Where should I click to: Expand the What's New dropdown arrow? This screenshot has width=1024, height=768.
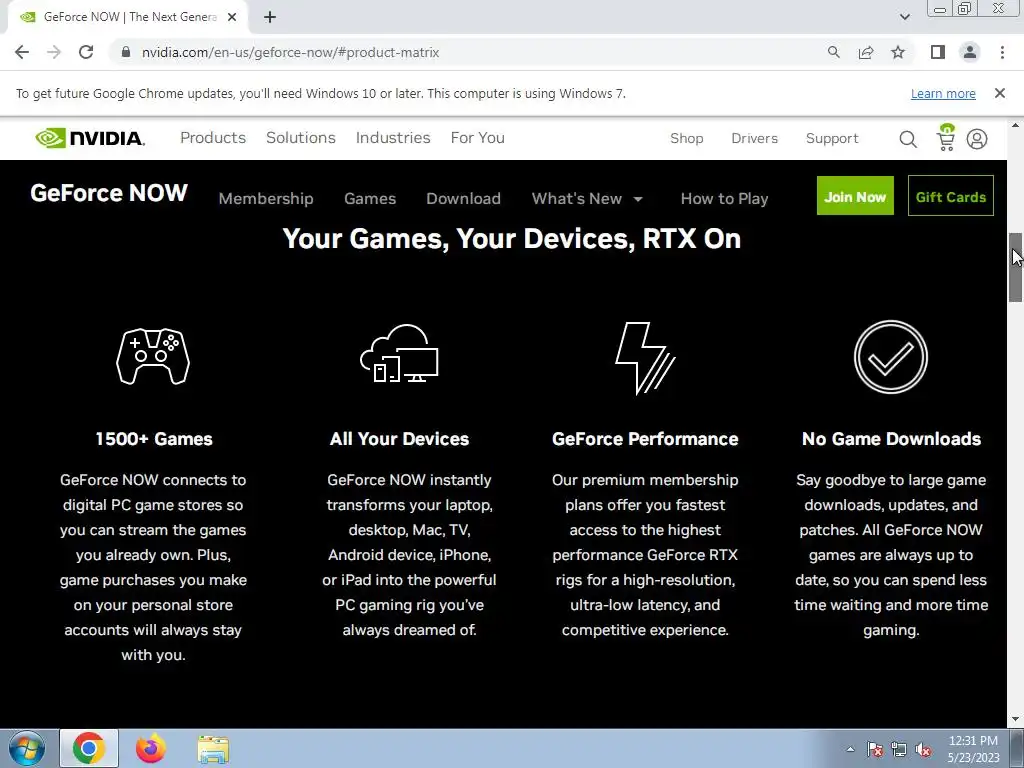[638, 199]
